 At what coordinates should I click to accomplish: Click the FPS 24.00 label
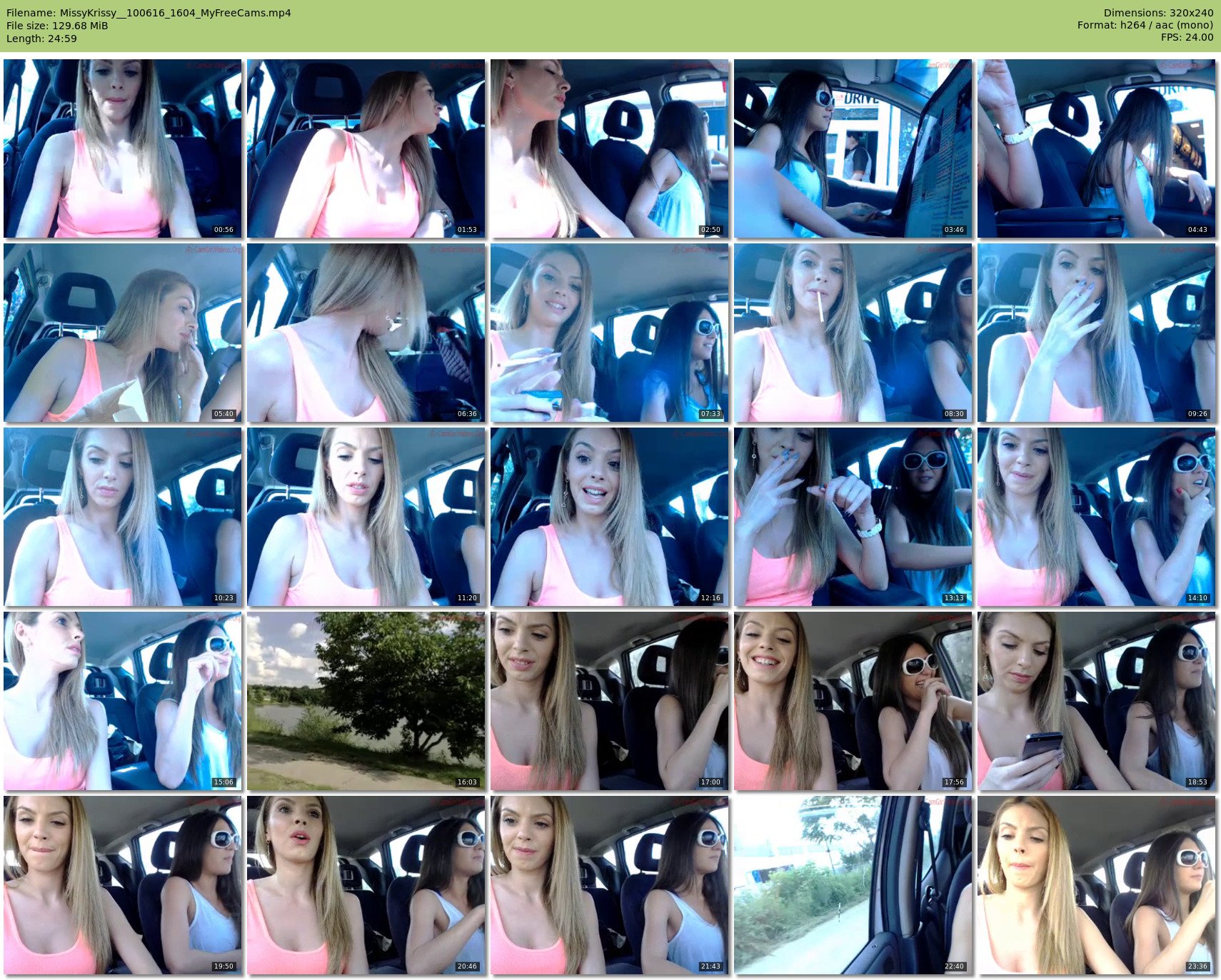[1187, 37]
